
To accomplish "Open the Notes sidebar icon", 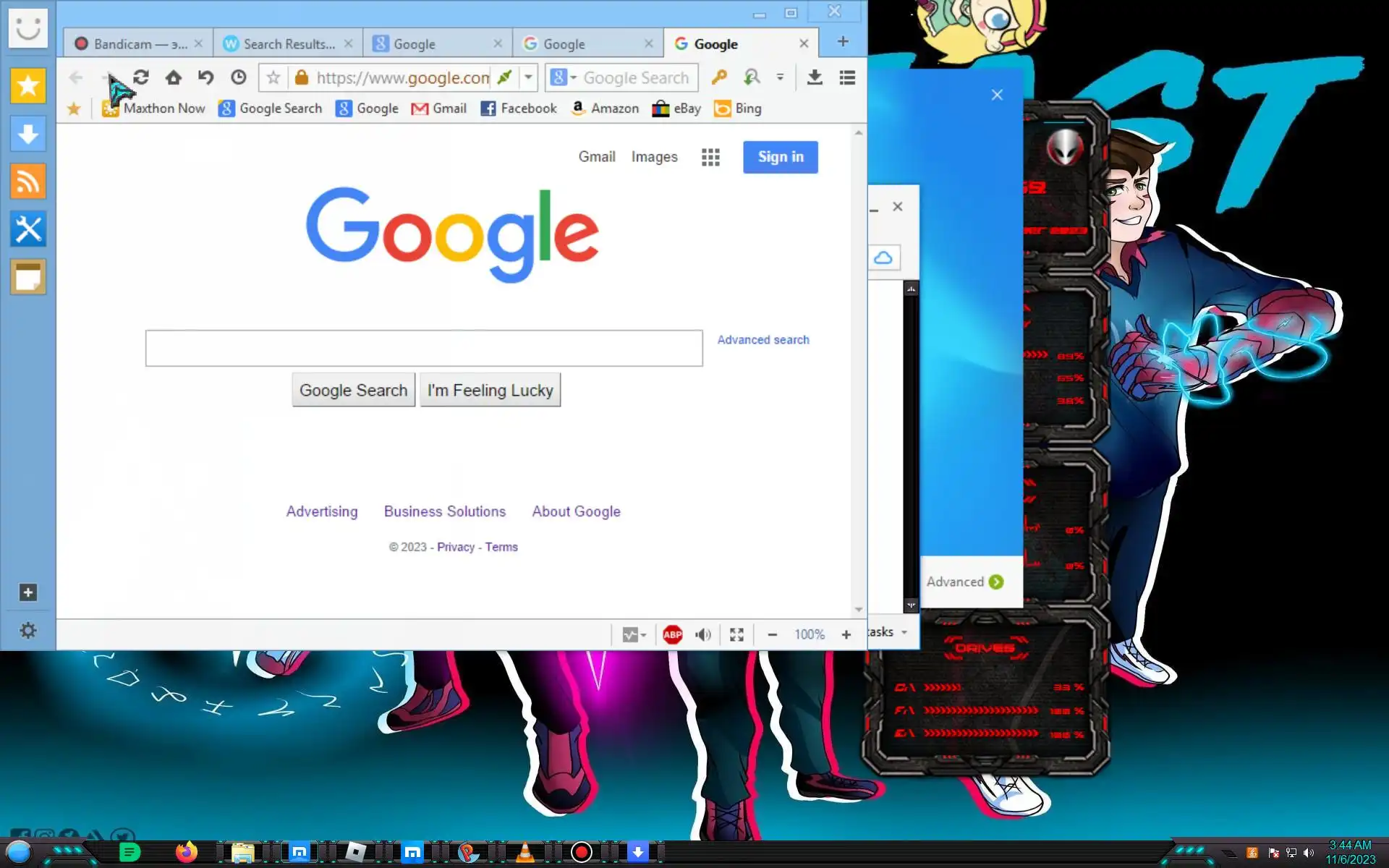I will tap(28, 277).
